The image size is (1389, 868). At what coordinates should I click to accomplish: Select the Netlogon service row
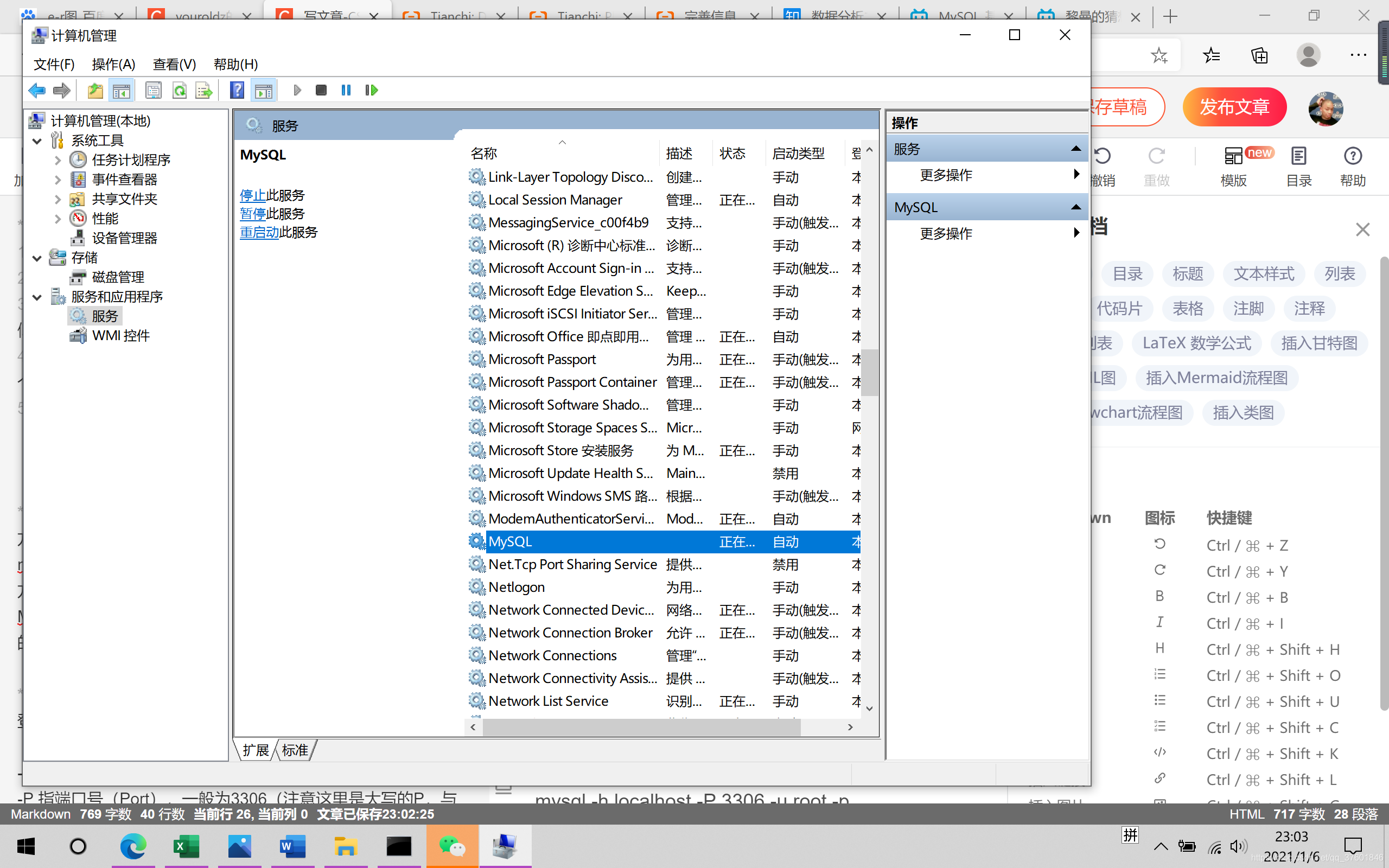point(663,586)
